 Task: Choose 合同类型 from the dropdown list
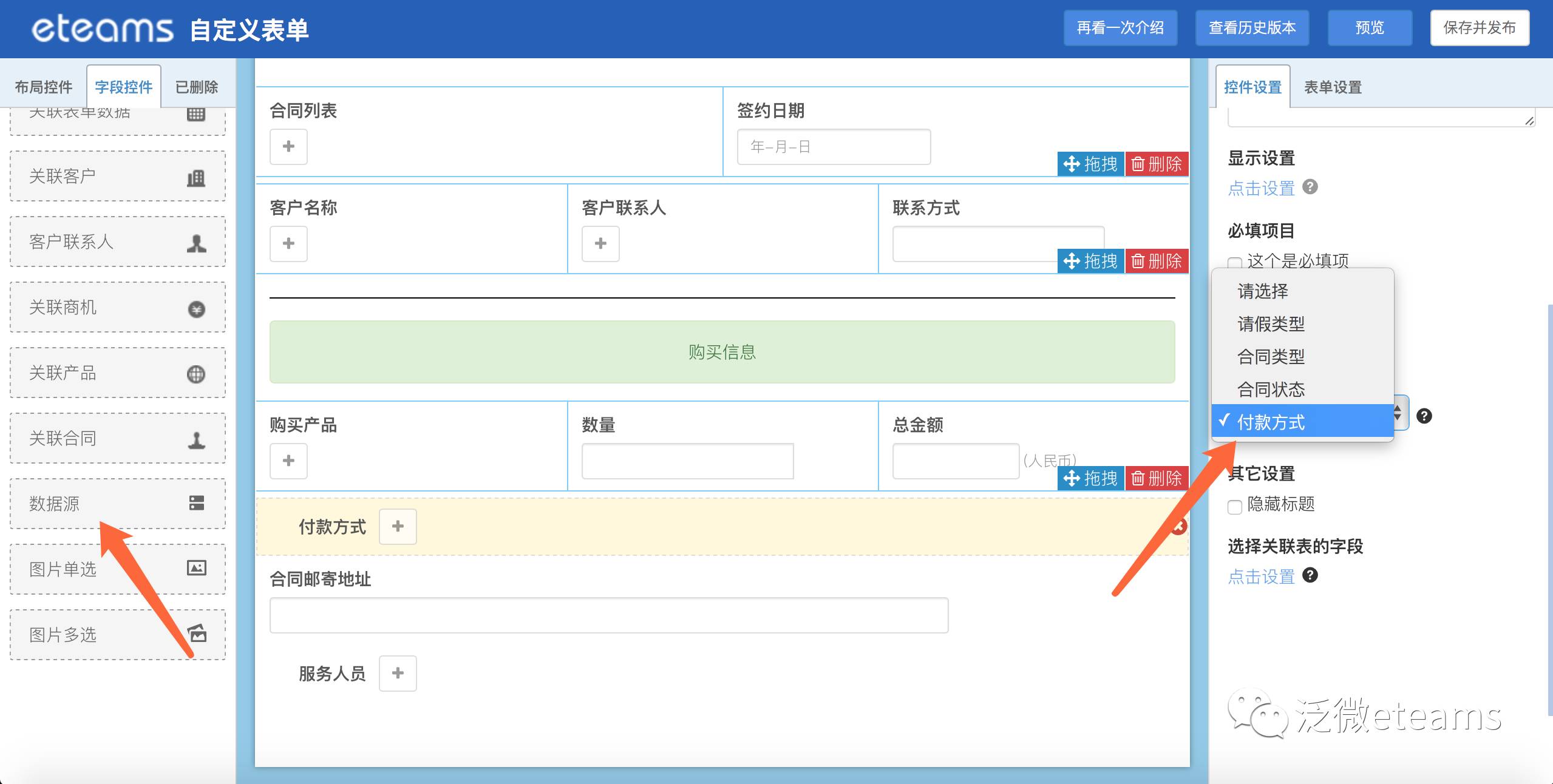[x=1271, y=357]
